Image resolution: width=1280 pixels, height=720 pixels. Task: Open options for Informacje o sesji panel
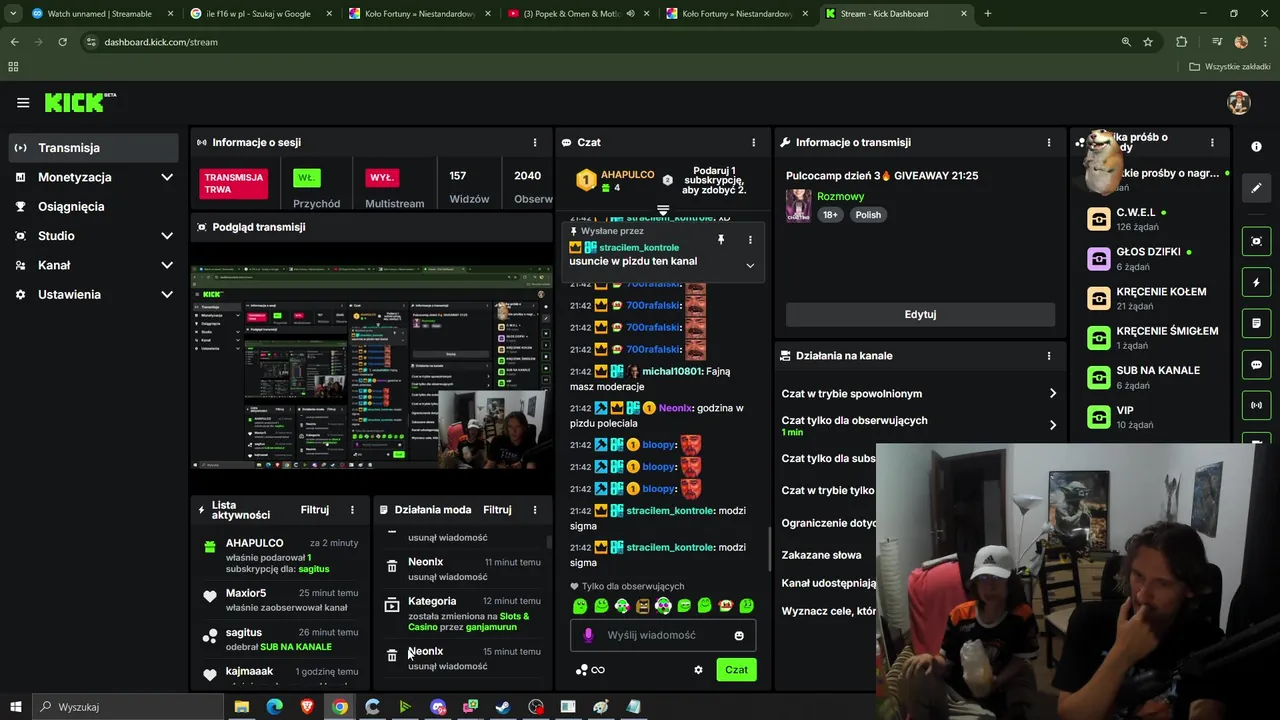coord(535,142)
